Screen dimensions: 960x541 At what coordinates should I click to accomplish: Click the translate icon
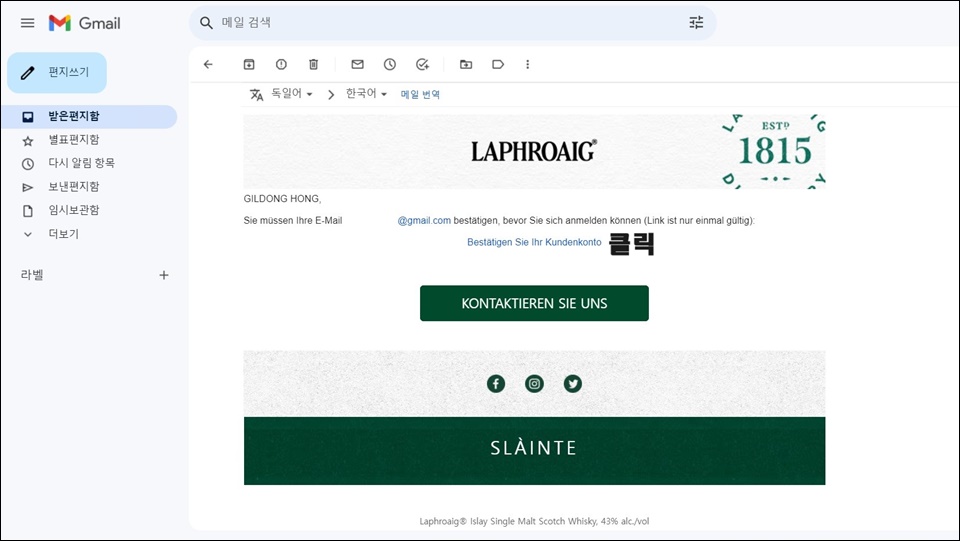click(257, 95)
